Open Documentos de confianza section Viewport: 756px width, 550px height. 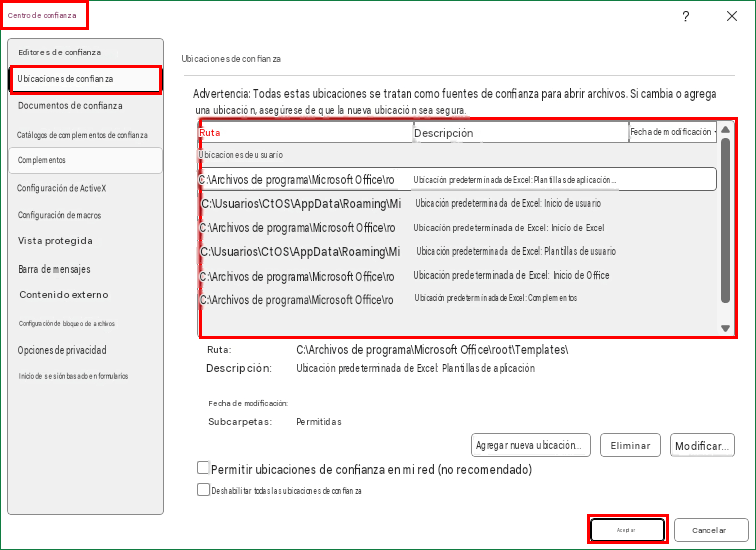coord(70,106)
